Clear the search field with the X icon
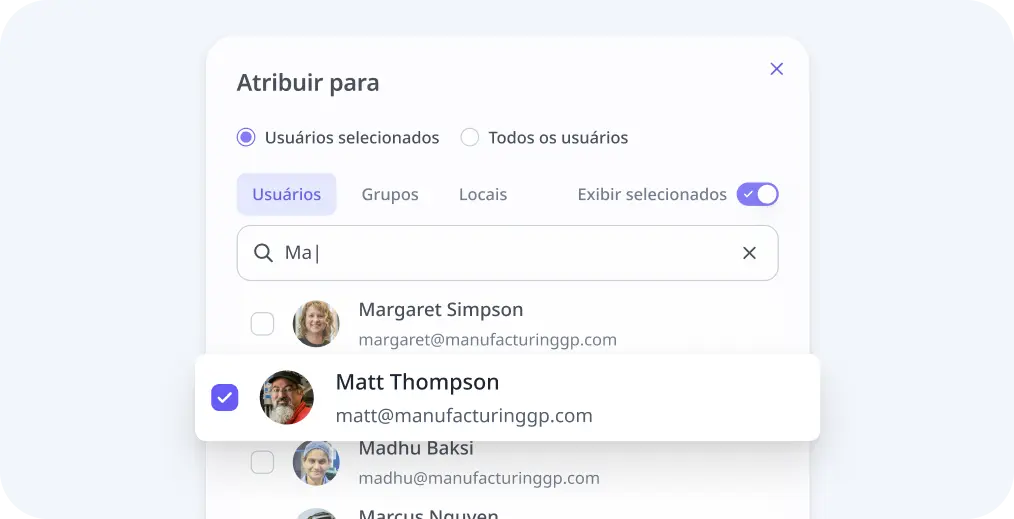This screenshot has width=1014, height=519. 749,253
